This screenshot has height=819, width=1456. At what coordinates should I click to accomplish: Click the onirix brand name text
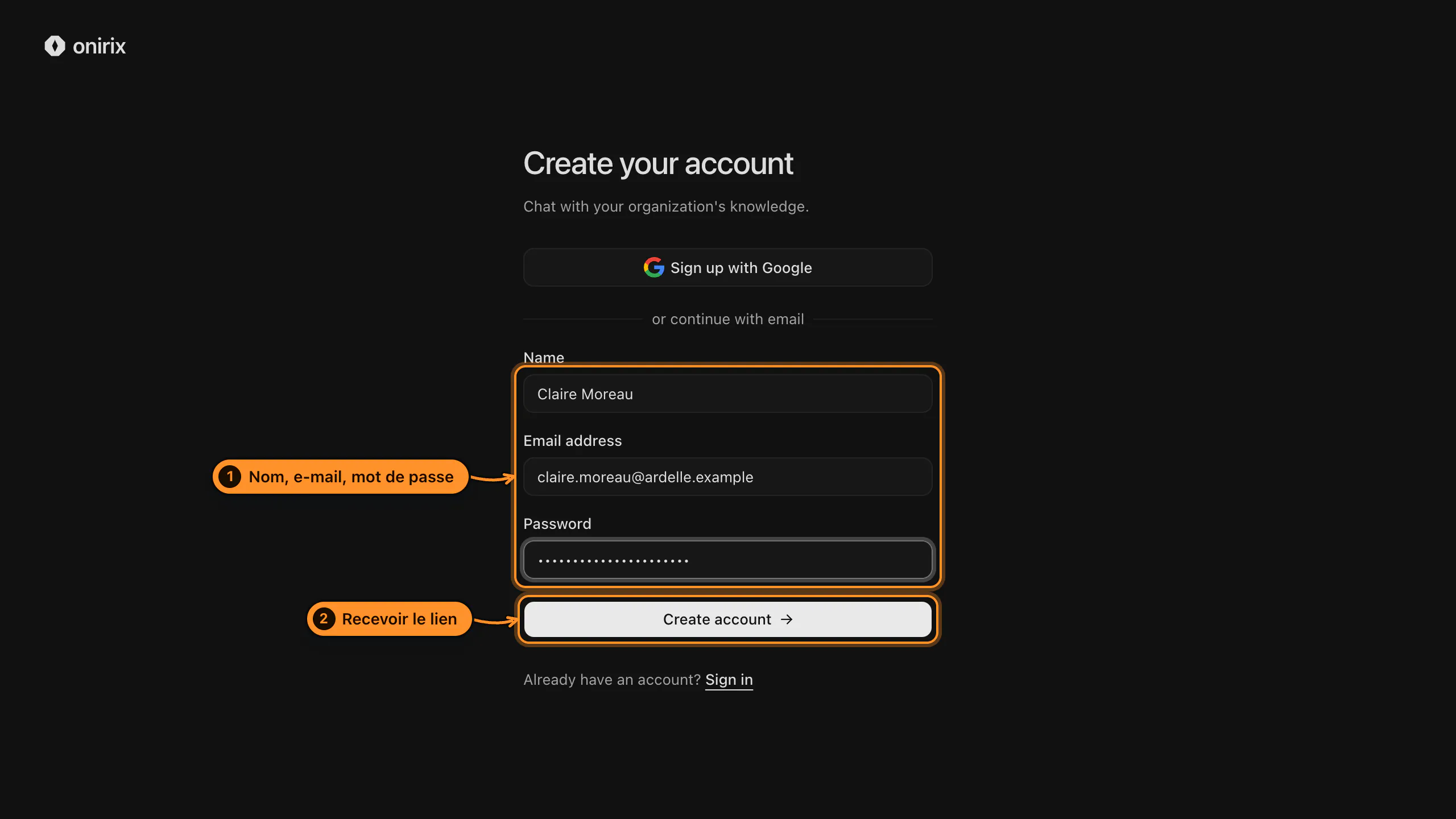click(x=99, y=46)
